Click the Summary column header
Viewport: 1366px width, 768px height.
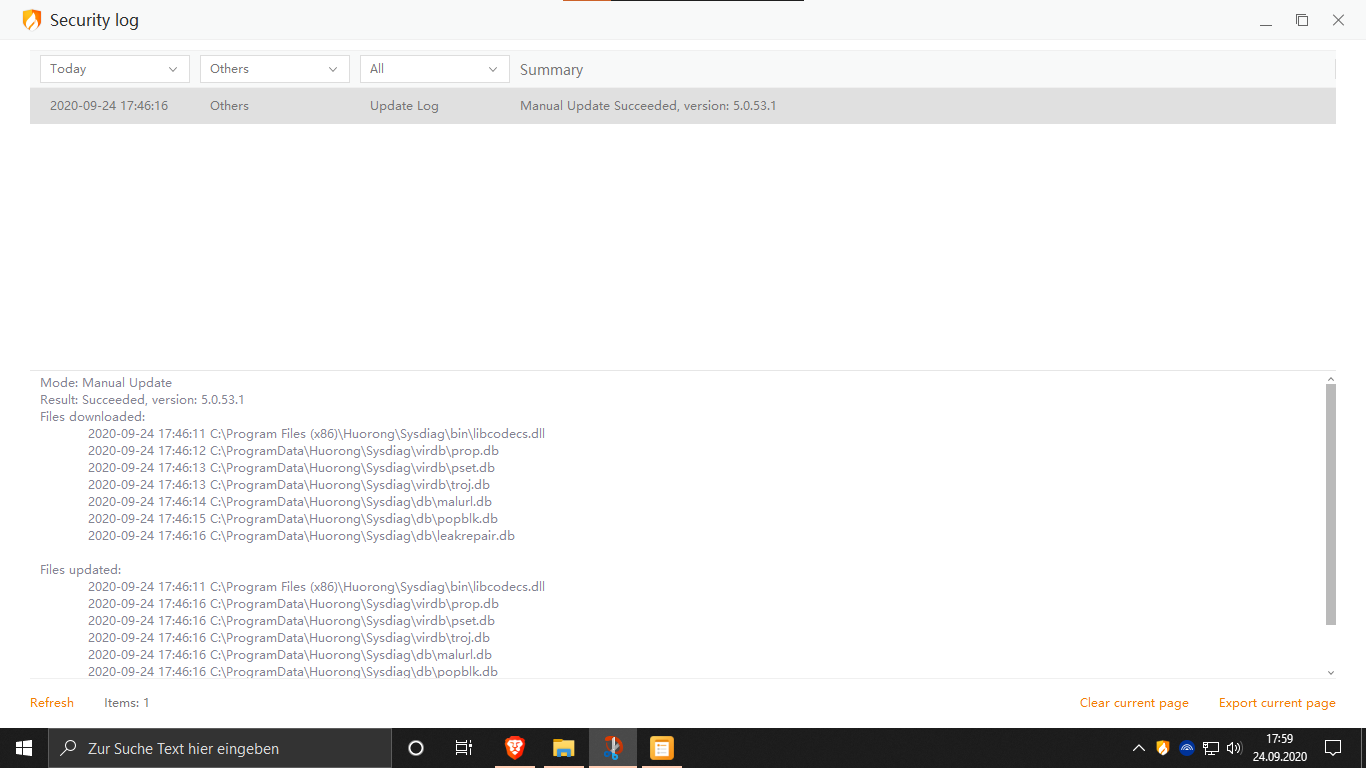click(551, 70)
